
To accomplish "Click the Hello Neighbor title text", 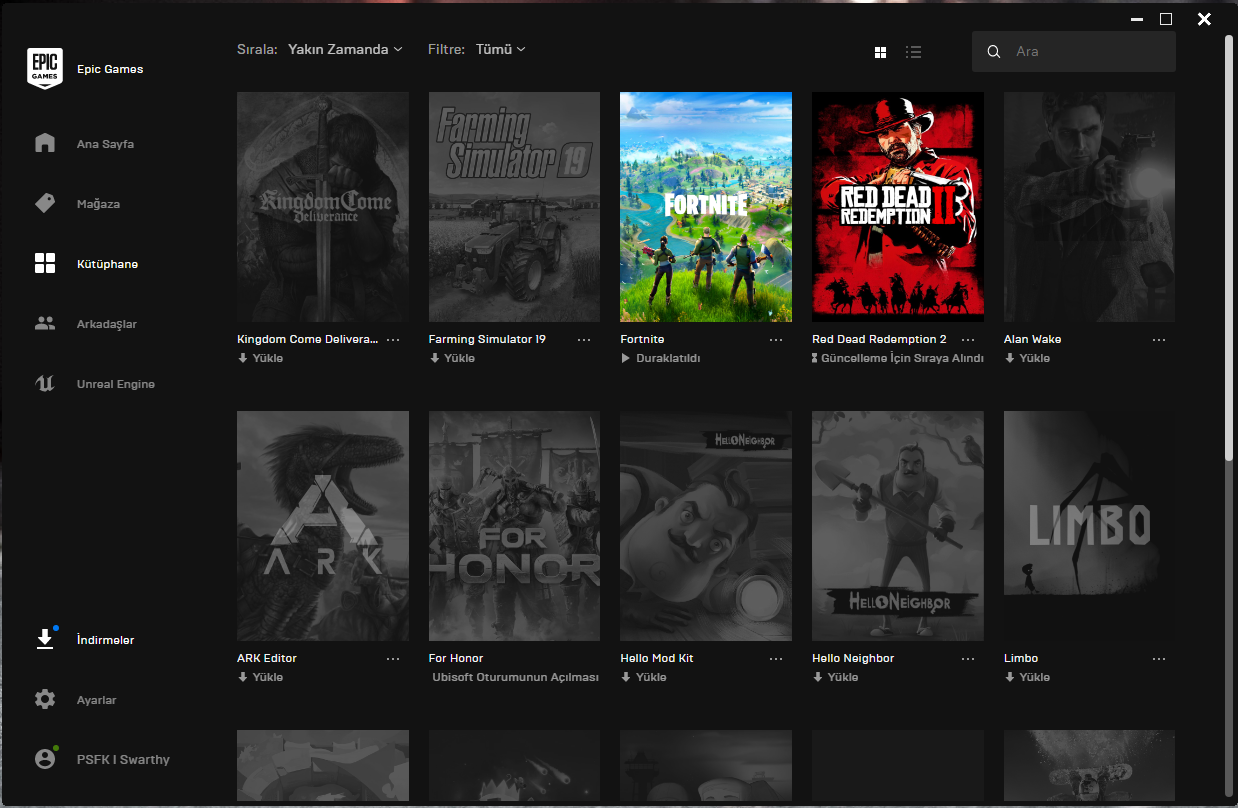I will click(x=853, y=659).
